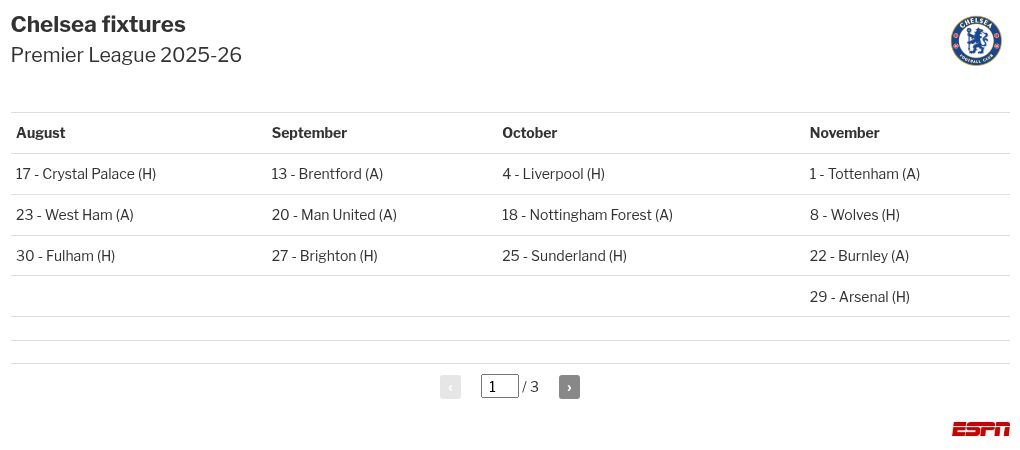The height and width of the screenshot is (450, 1020).
Task: Click the 17 - Crystal Palace (H) fixture
Action: click(86, 174)
